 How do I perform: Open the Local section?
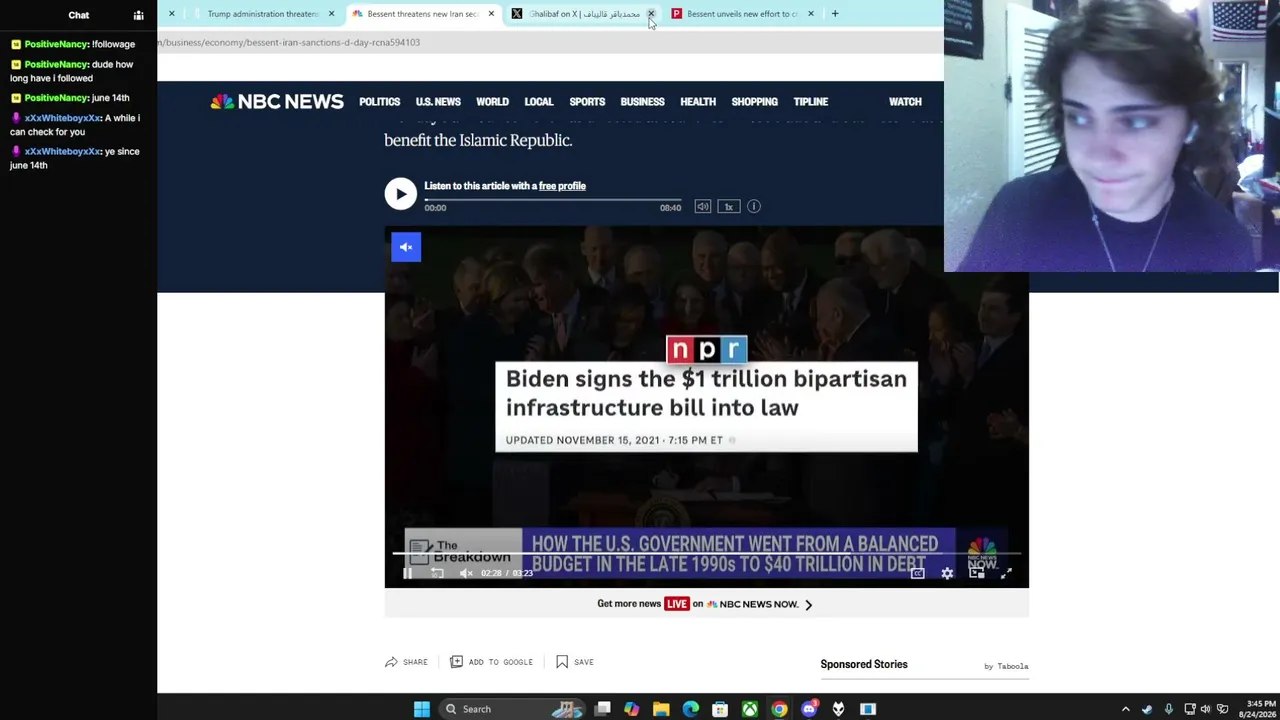(539, 102)
